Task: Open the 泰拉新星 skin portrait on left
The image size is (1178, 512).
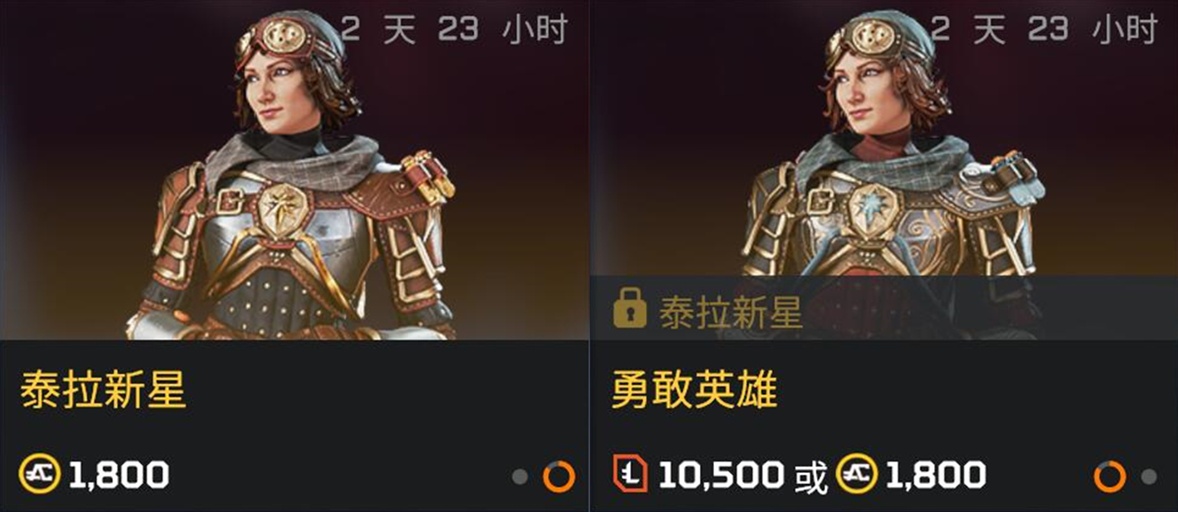Action: tap(294, 170)
